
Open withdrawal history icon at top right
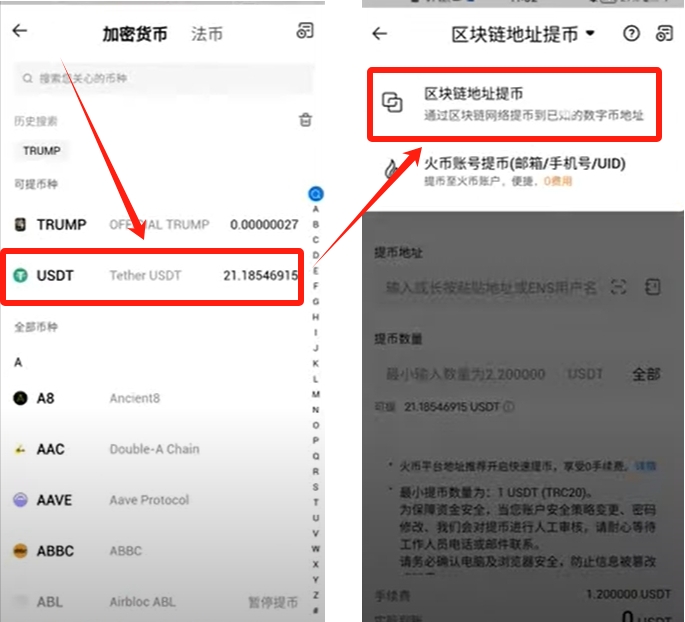coord(664,33)
